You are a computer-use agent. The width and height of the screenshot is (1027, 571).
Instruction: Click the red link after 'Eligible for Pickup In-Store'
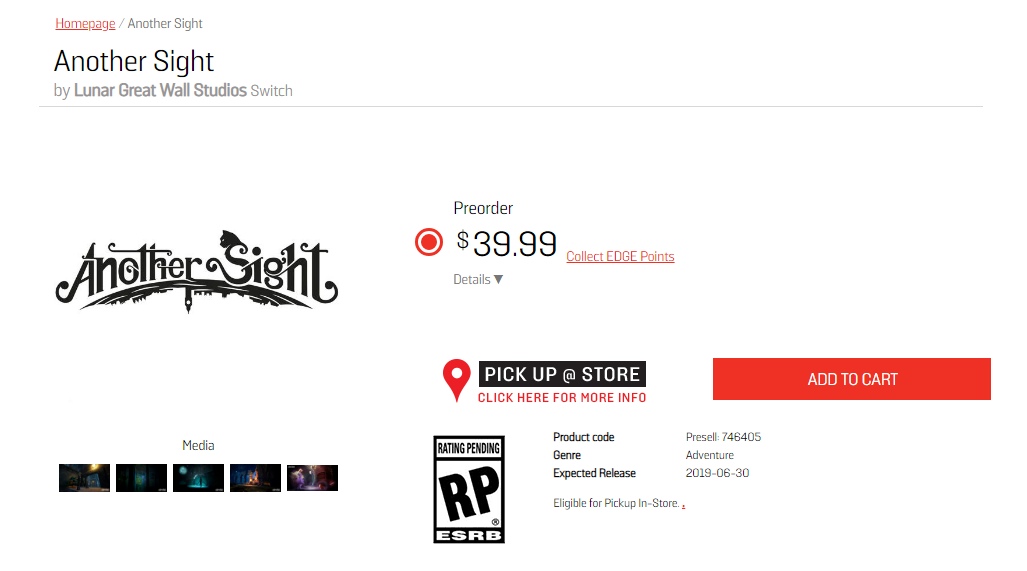point(683,505)
